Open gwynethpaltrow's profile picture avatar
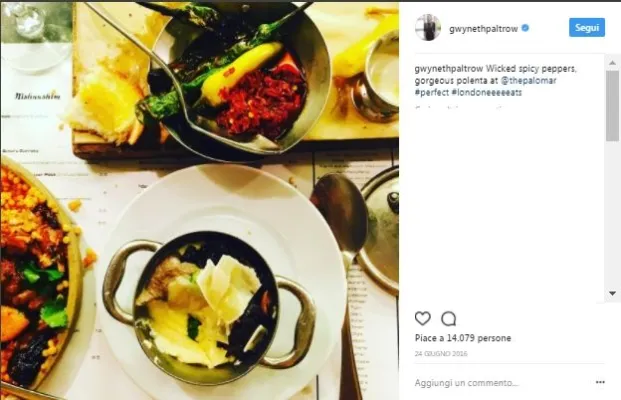Viewport: 621px width, 400px height. tap(428, 28)
